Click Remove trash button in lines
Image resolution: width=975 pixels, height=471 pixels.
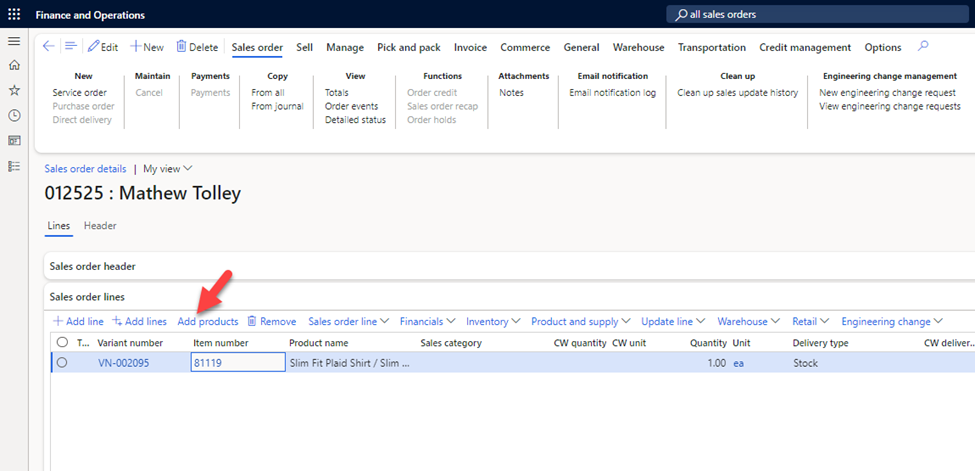click(272, 322)
